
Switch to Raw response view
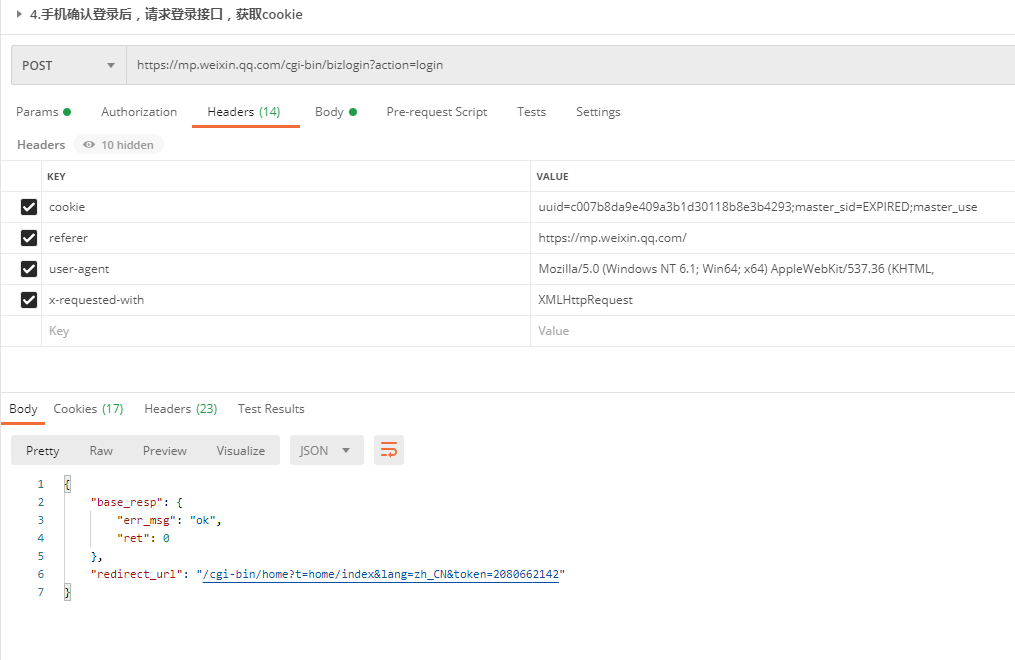pyautogui.click(x=101, y=450)
